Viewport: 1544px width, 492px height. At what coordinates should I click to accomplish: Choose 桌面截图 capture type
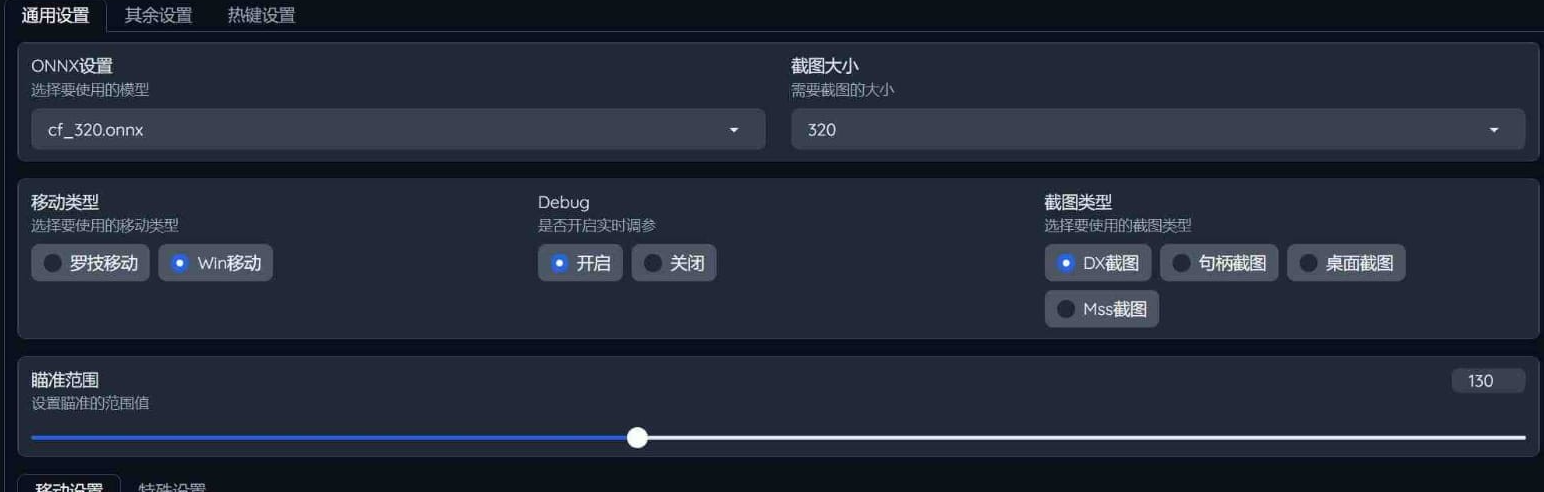(x=1346, y=263)
